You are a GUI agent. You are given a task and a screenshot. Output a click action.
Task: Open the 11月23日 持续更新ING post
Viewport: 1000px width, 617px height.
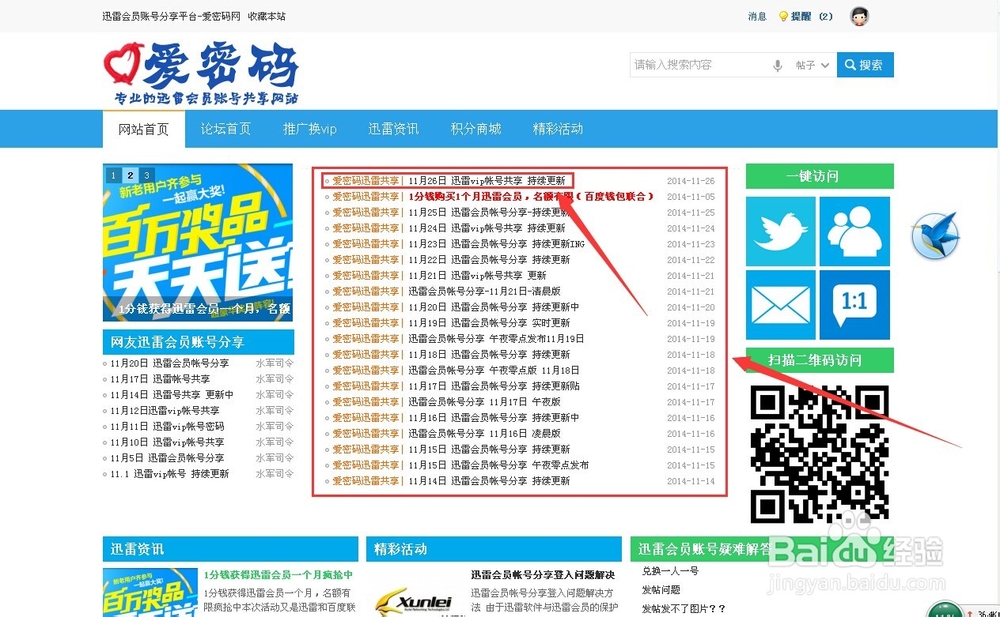pyautogui.click(x=496, y=244)
